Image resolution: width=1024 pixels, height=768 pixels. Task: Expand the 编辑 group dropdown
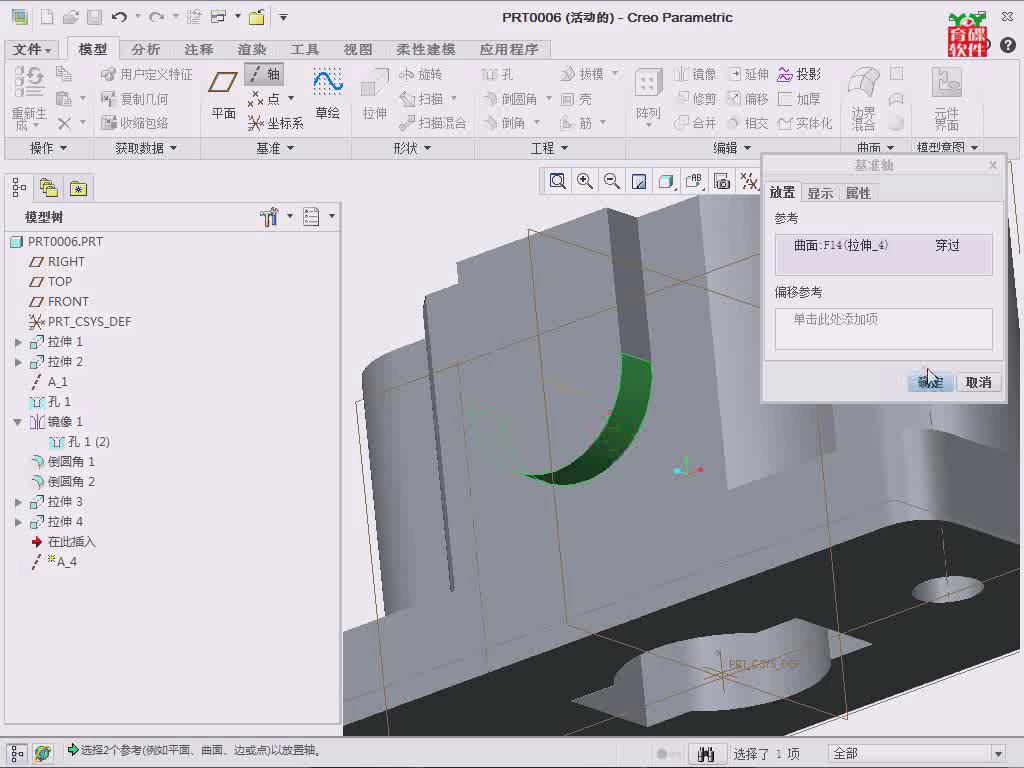732,148
